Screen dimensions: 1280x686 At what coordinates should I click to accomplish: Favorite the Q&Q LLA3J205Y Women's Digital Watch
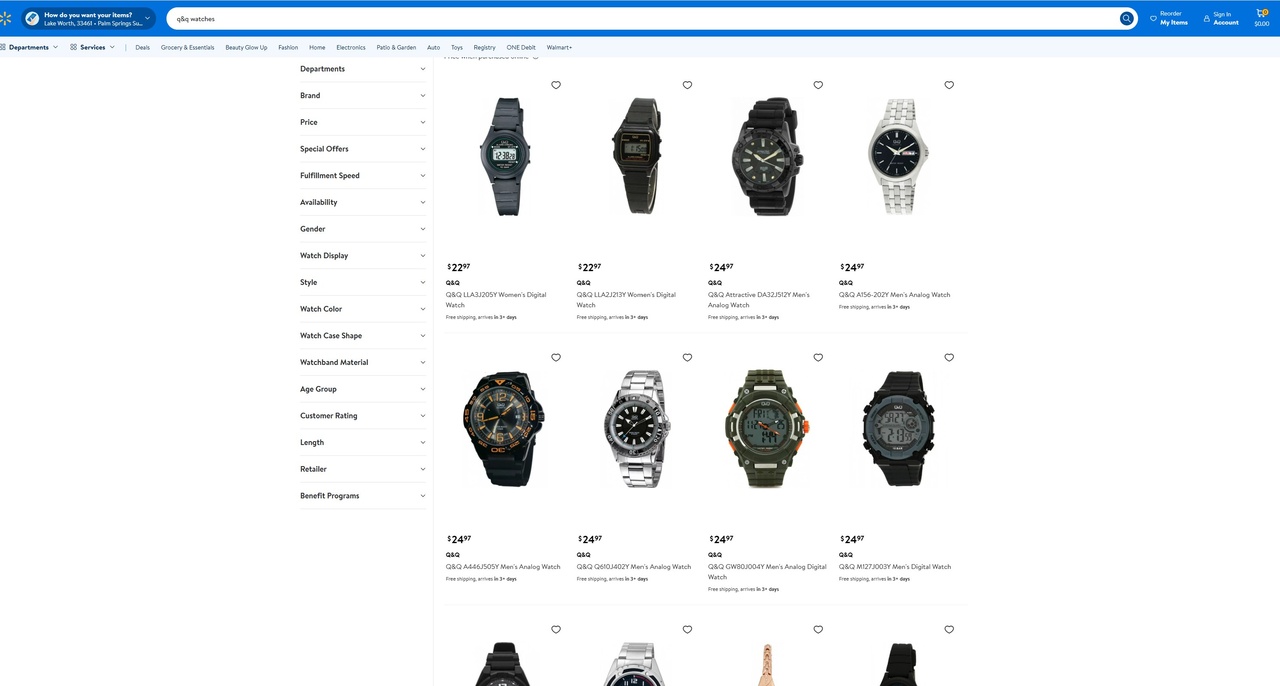(x=556, y=85)
